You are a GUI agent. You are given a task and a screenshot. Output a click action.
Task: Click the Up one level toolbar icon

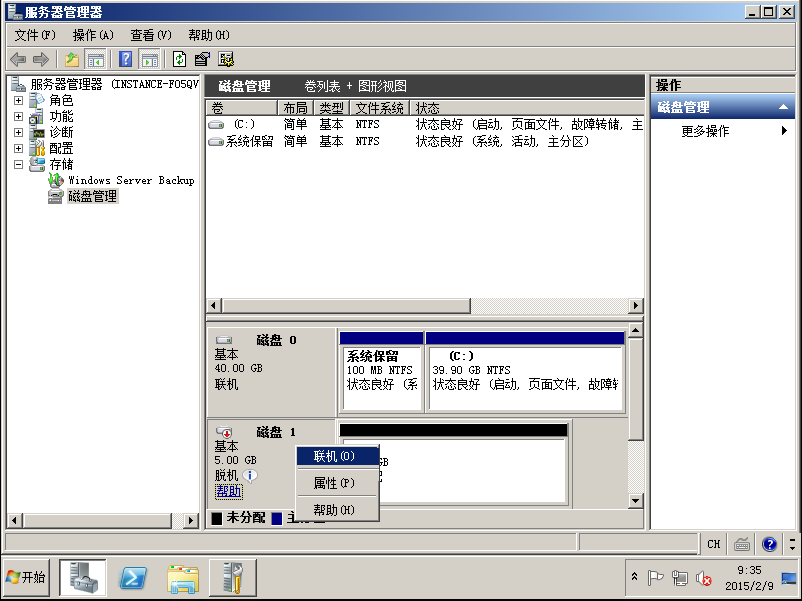(72, 59)
